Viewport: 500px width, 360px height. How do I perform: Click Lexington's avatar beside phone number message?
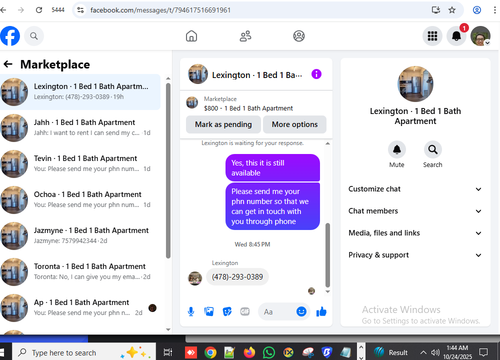pos(195,278)
